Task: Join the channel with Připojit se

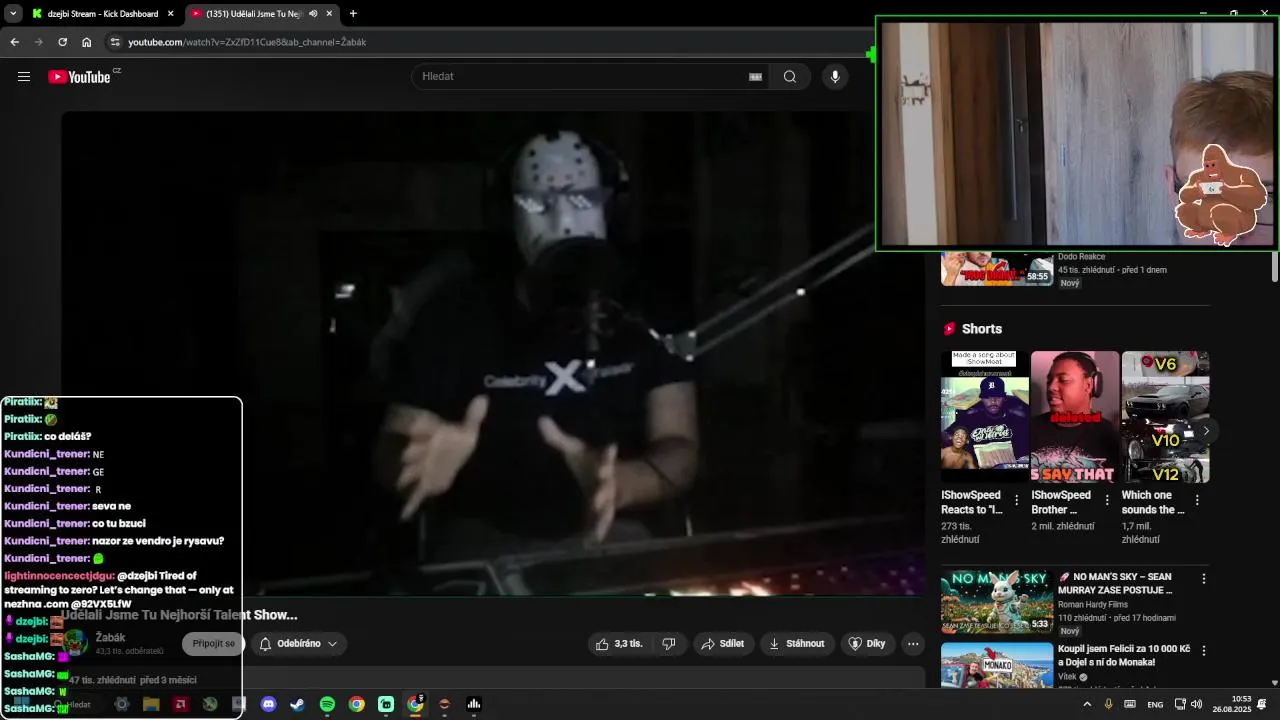Action: 214,644
